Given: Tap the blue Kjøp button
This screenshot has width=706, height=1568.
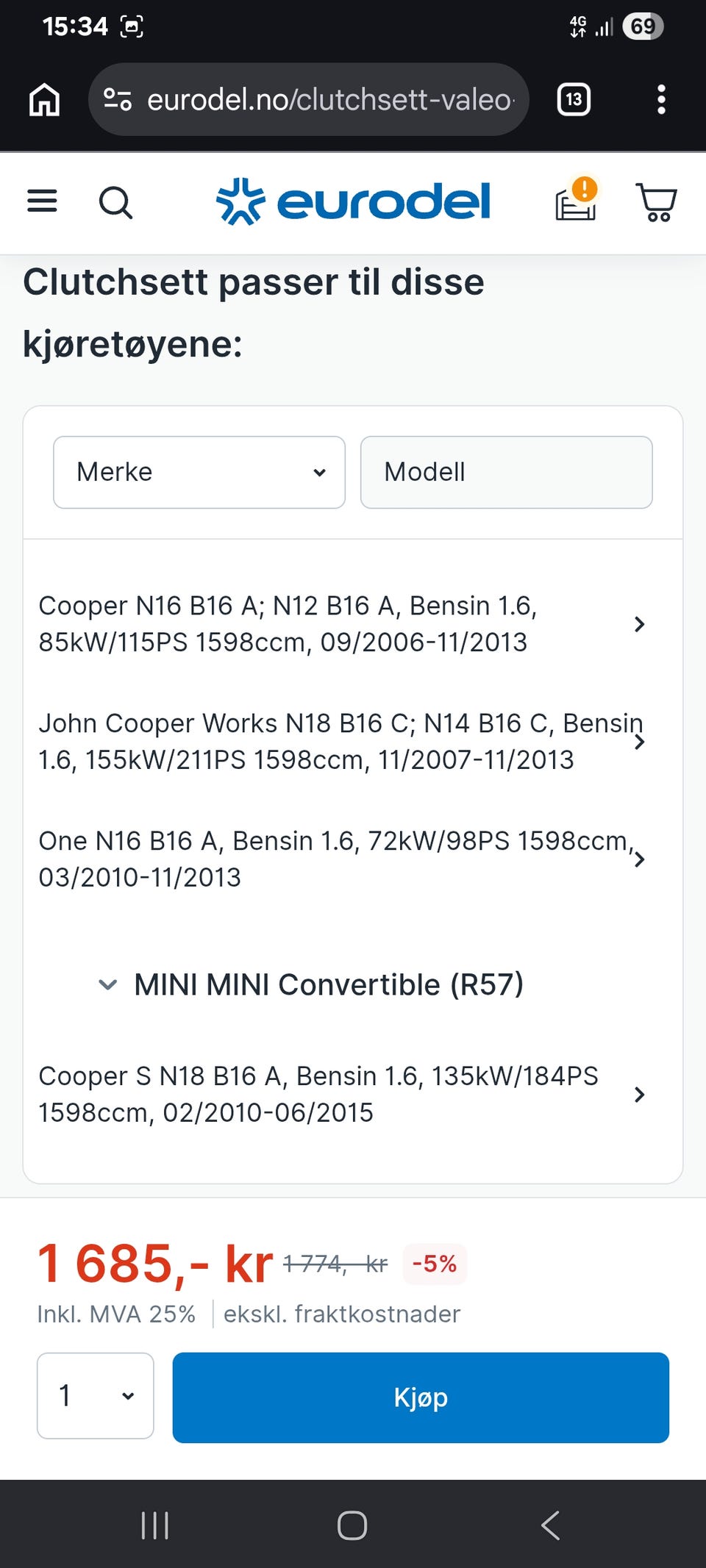Looking at the screenshot, I should [421, 1397].
